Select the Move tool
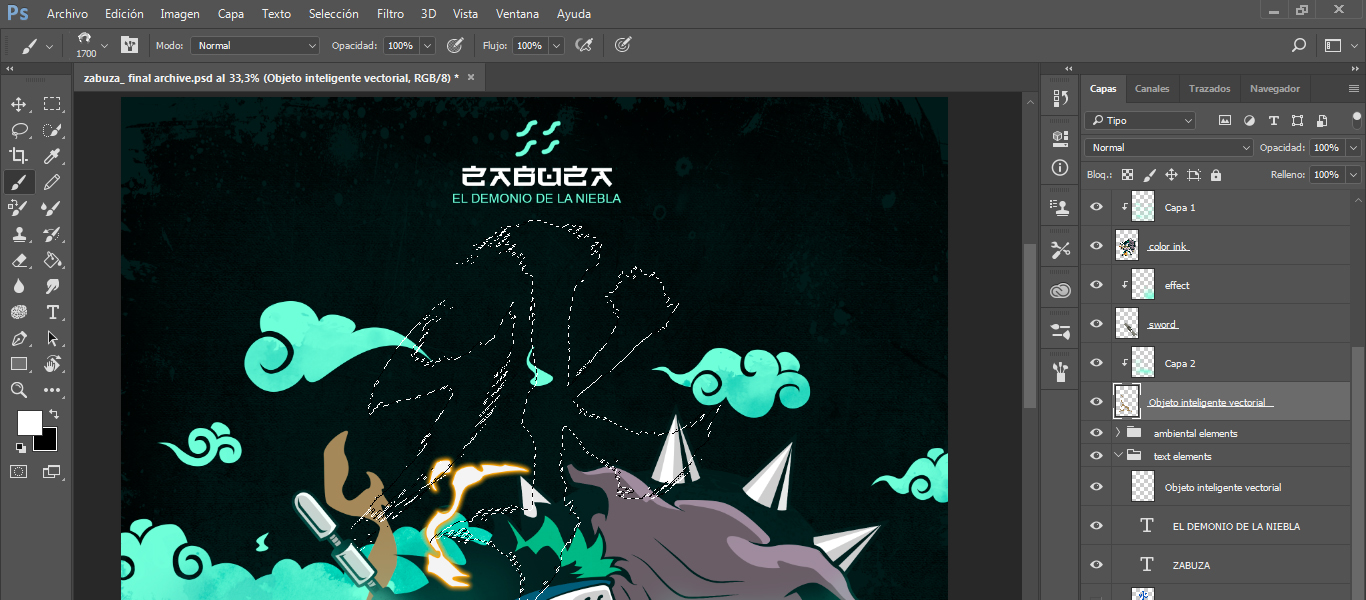This screenshot has width=1366, height=600. [19, 104]
